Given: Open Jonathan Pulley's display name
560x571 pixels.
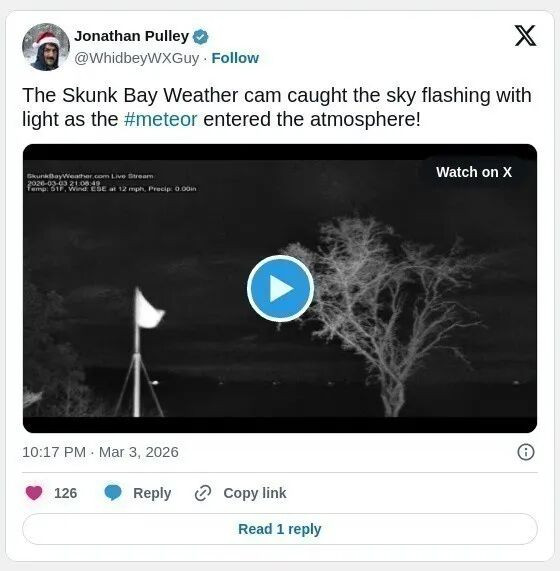Looking at the screenshot, I should (x=131, y=36).
